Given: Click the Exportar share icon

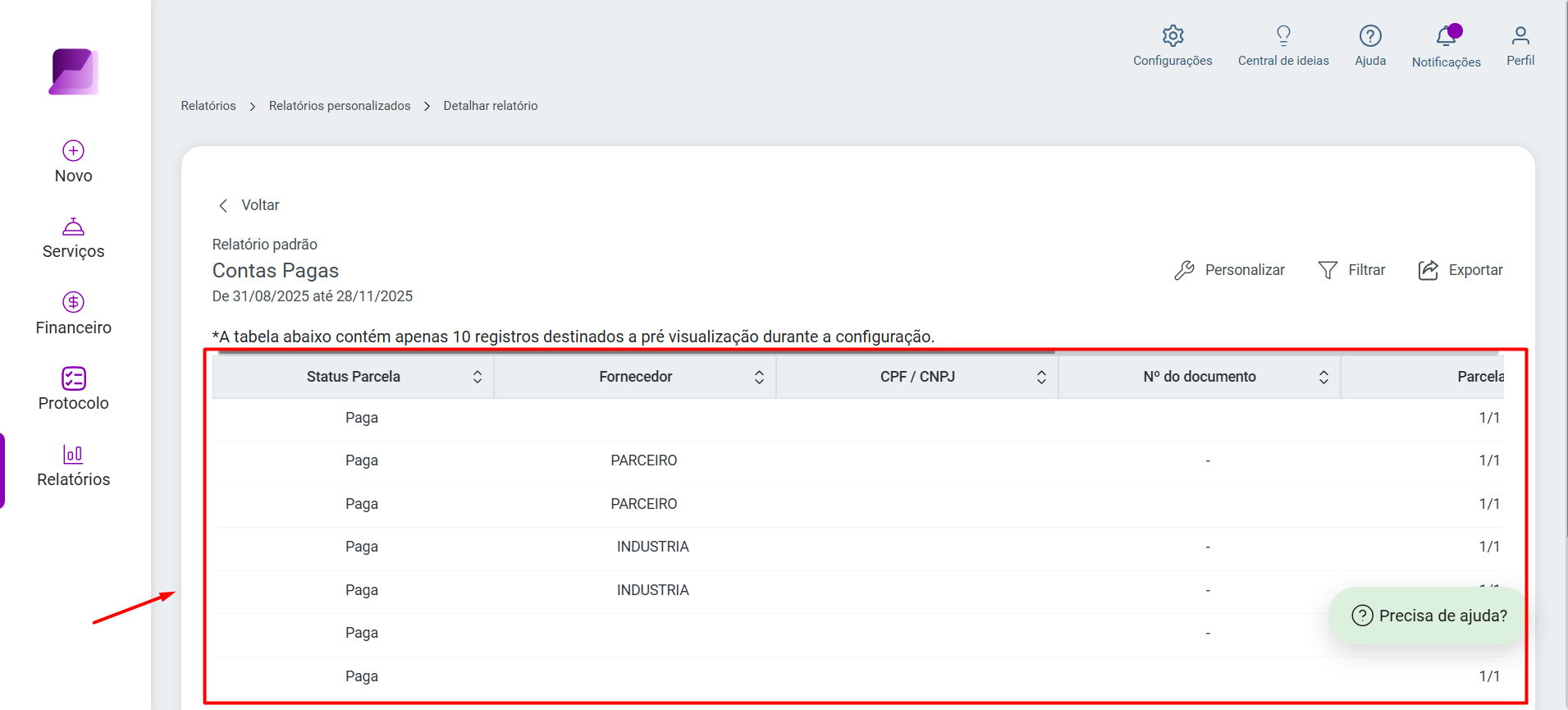Looking at the screenshot, I should 1428,270.
